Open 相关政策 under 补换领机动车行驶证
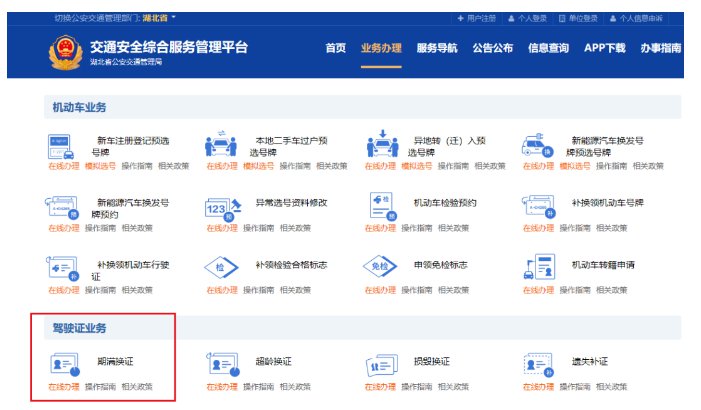Viewport: 701px width, 410px height. (x=137, y=290)
